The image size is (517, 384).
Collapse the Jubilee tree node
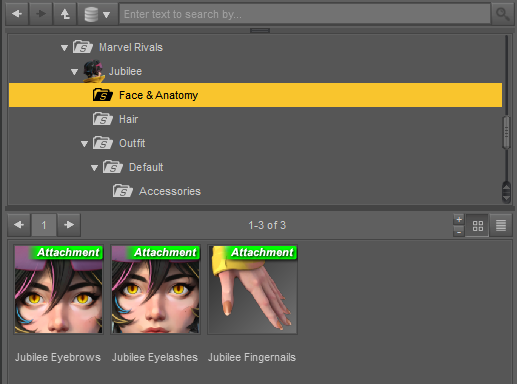coord(74,72)
